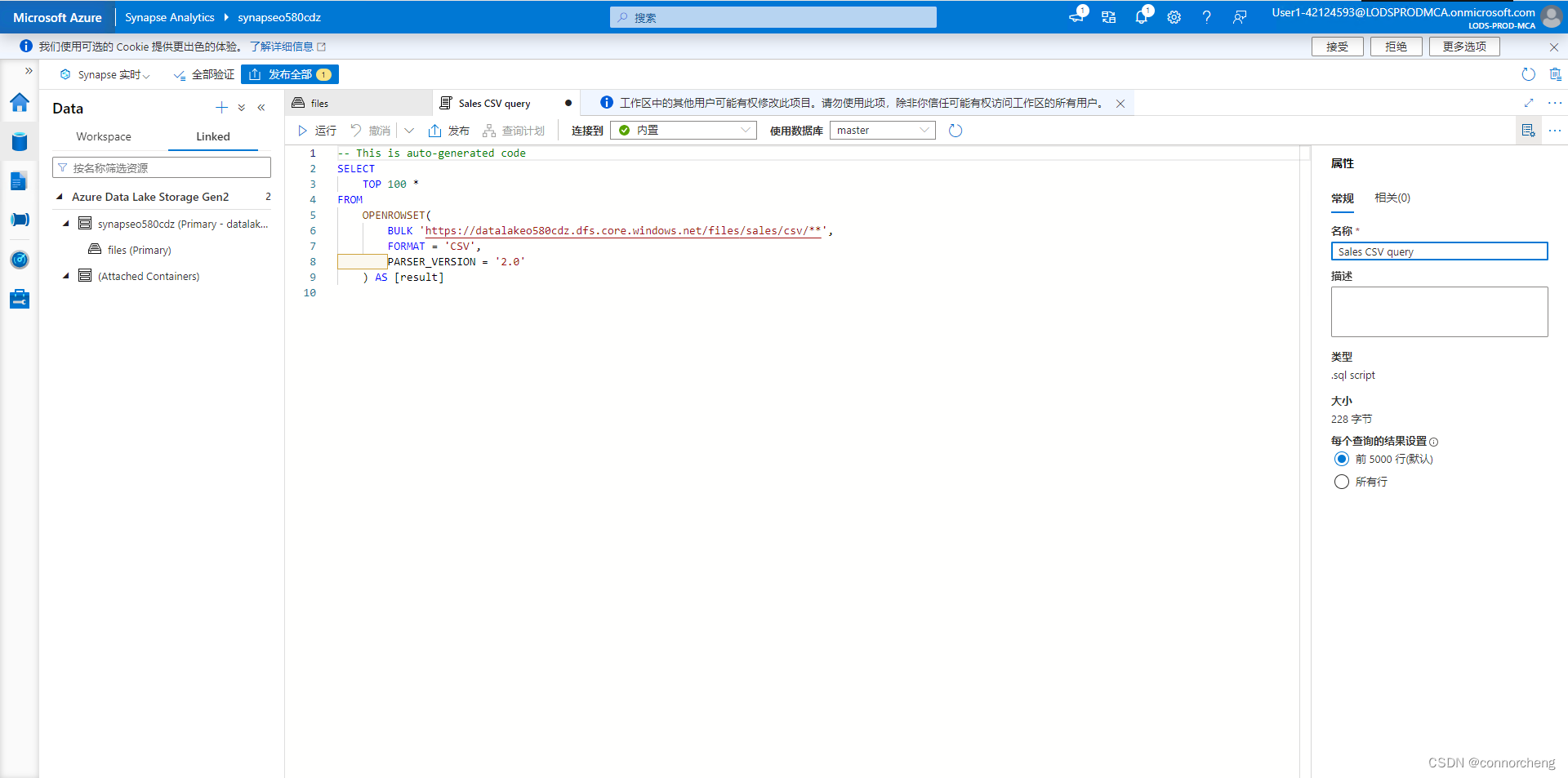Close the cookie banner
Image resolution: width=1568 pixels, height=778 pixels.
tap(1554, 47)
